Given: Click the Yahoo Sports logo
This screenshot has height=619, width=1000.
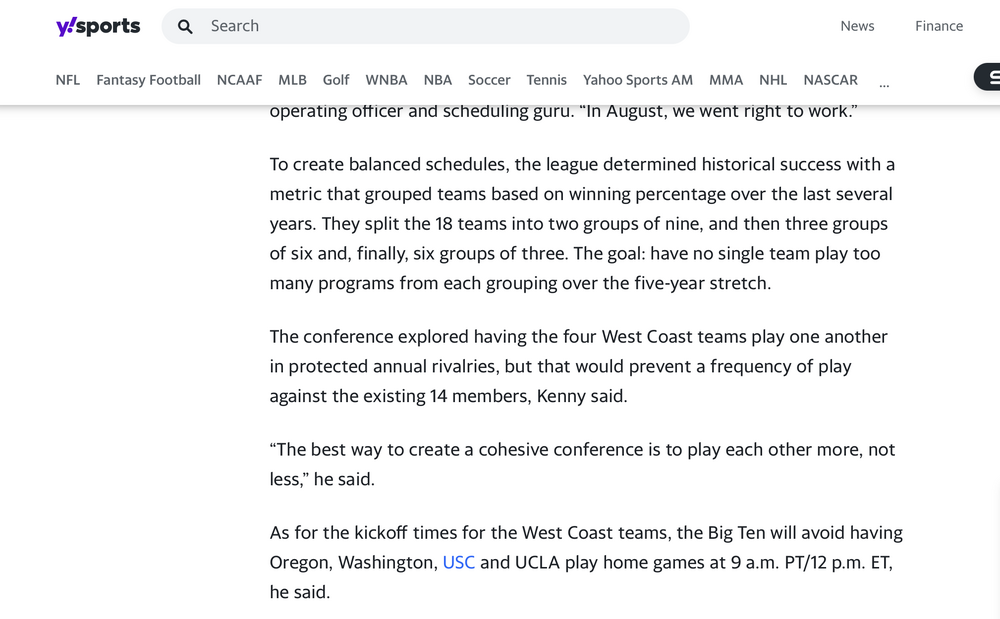Looking at the screenshot, I should coord(98,27).
